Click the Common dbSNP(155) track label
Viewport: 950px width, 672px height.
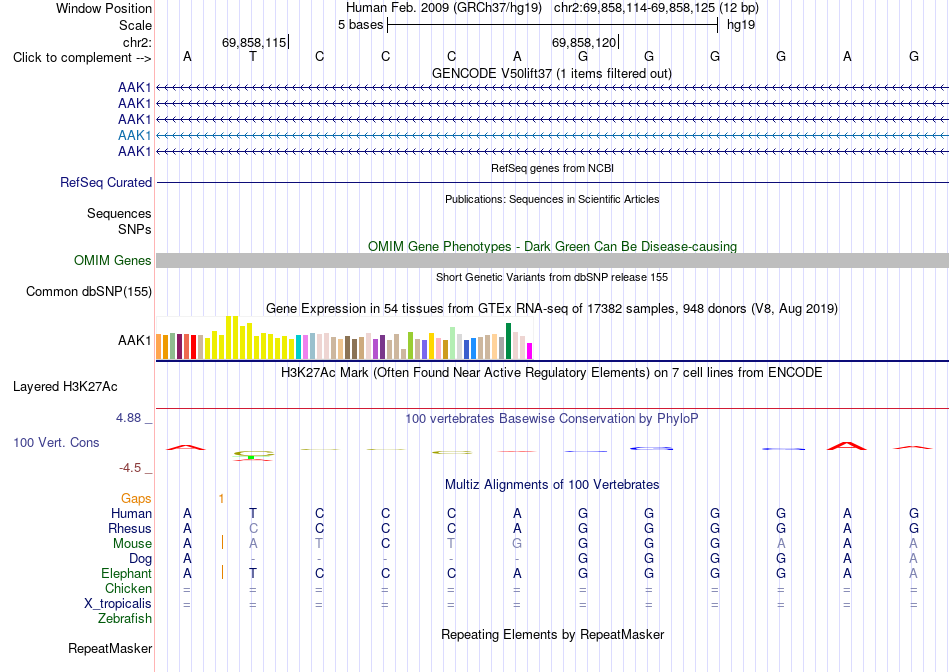[89, 291]
